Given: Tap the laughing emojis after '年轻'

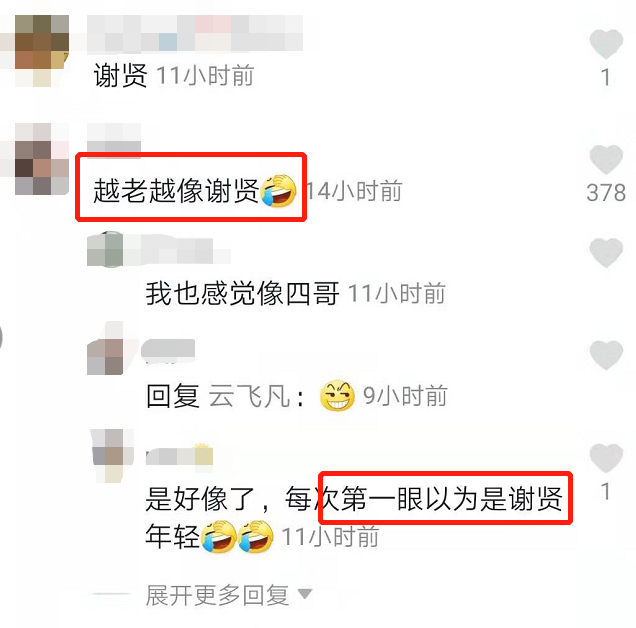Looking at the screenshot, I should pos(237,536).
